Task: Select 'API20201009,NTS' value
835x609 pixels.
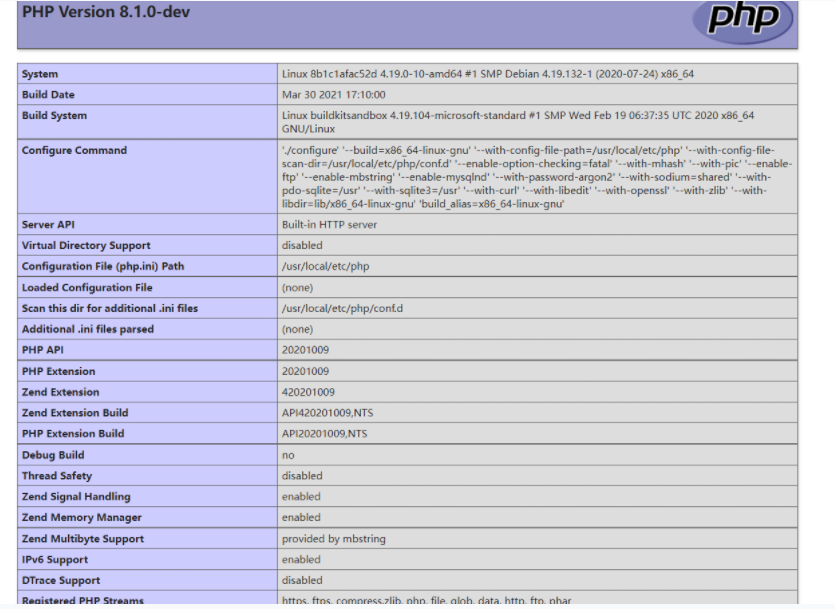Action: (324, 433)
